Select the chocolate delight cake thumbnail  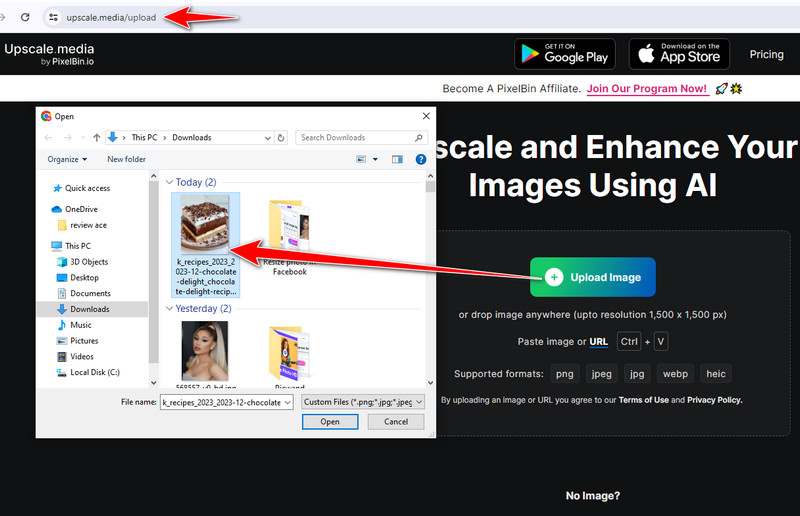click(205, 224)
